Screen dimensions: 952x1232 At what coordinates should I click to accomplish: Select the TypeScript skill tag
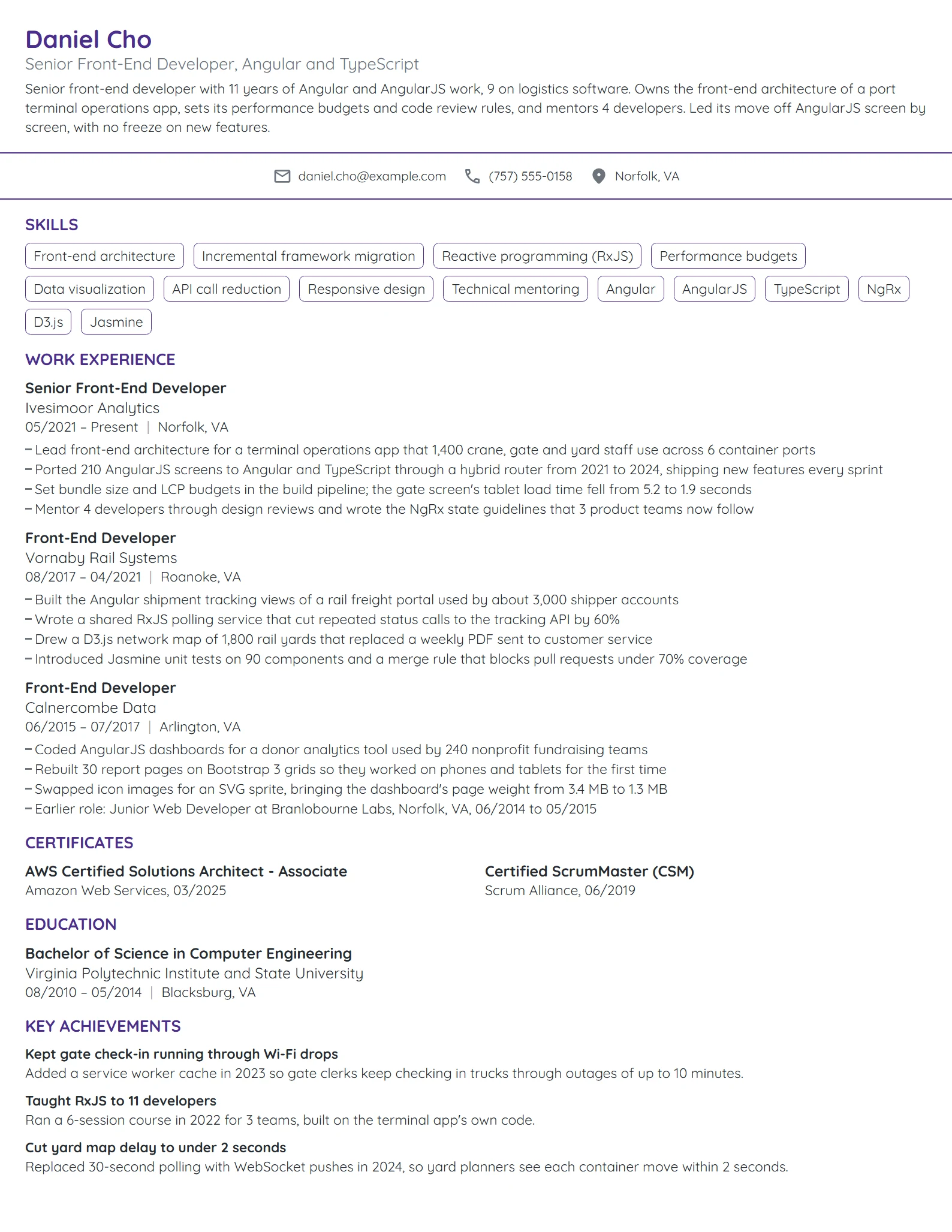click(807, 289)
